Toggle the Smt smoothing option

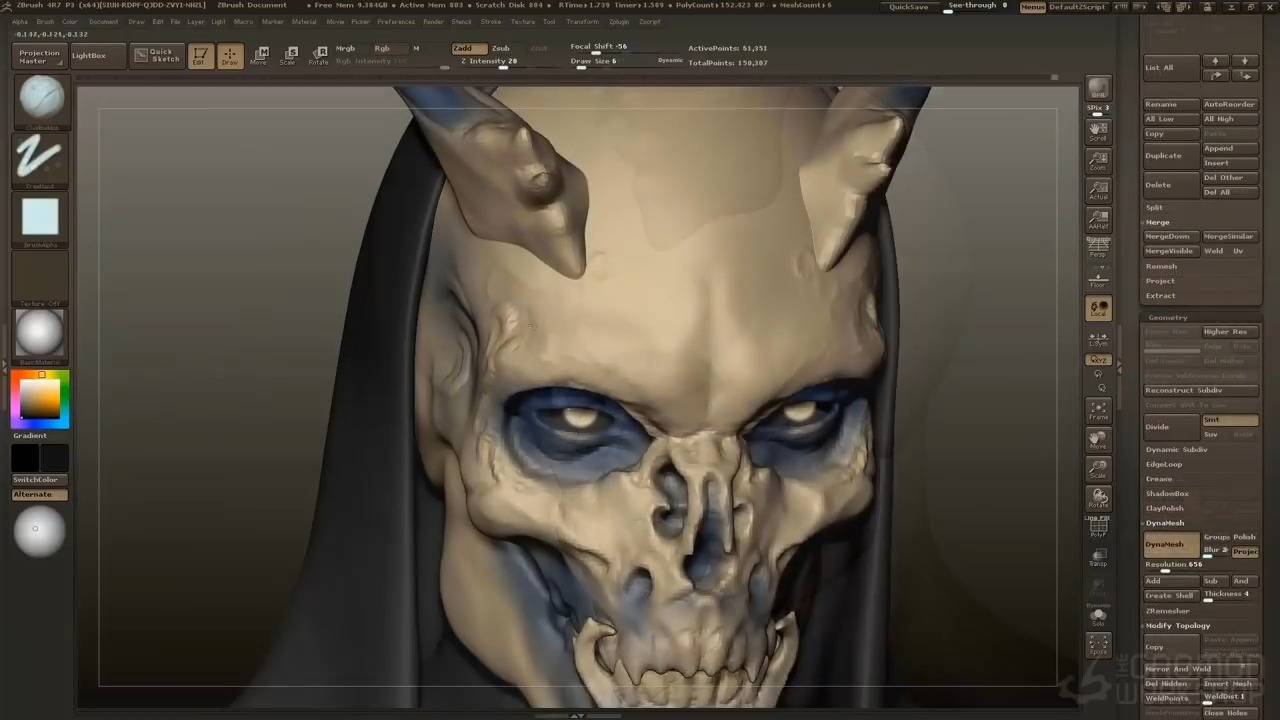pyautogui.click(x=1229, y=420)
